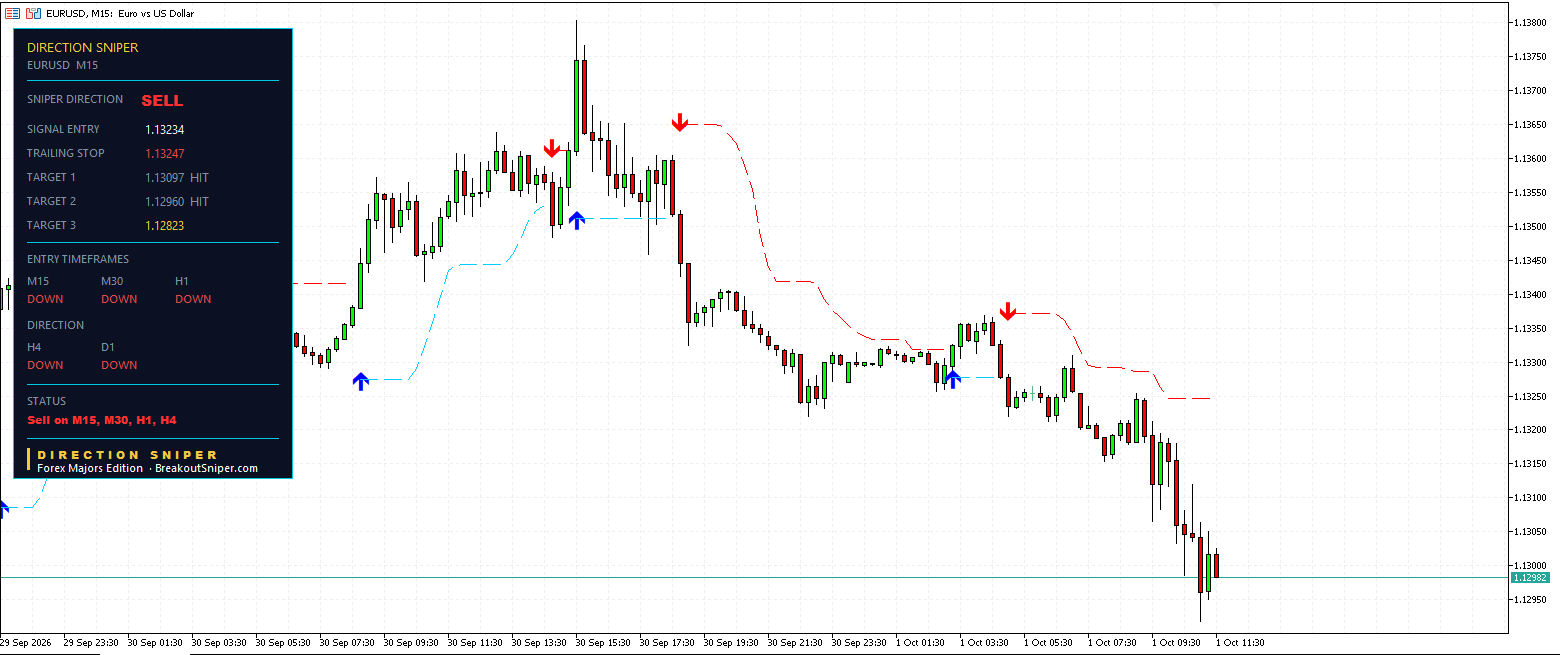The height and width of the screenshot is (655, 1560).
Task: Click price axis label 1.13000
Action: coord(1530,565)
